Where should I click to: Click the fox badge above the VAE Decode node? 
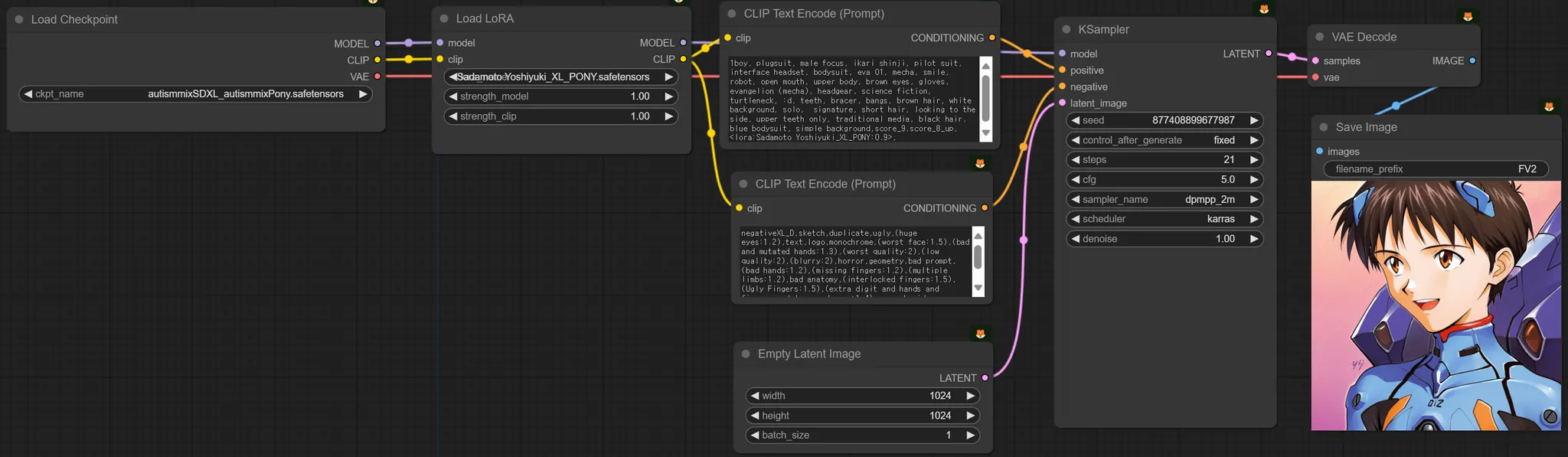click(x=1468, y=16)
